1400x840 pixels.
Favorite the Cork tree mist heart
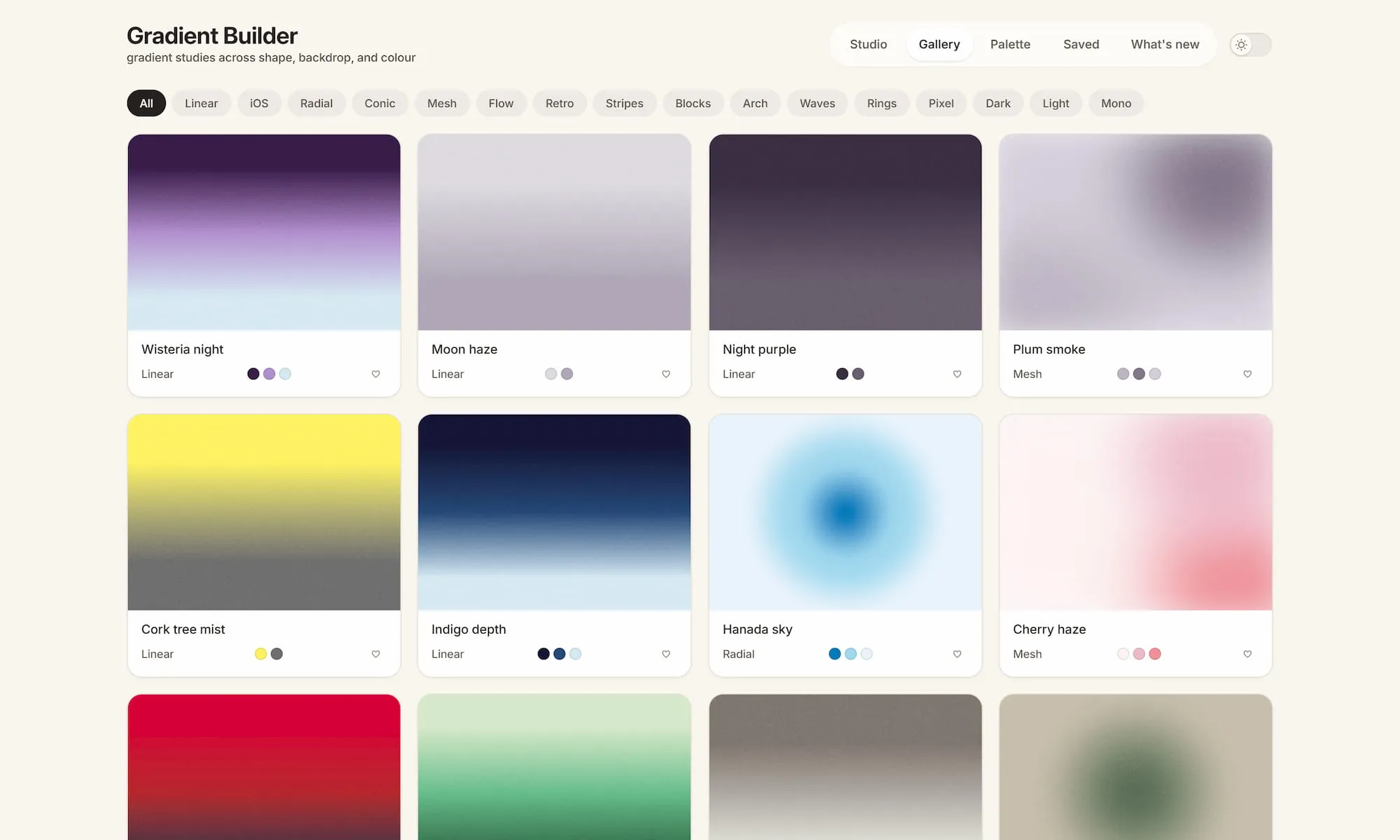click(x=376, y=654)
